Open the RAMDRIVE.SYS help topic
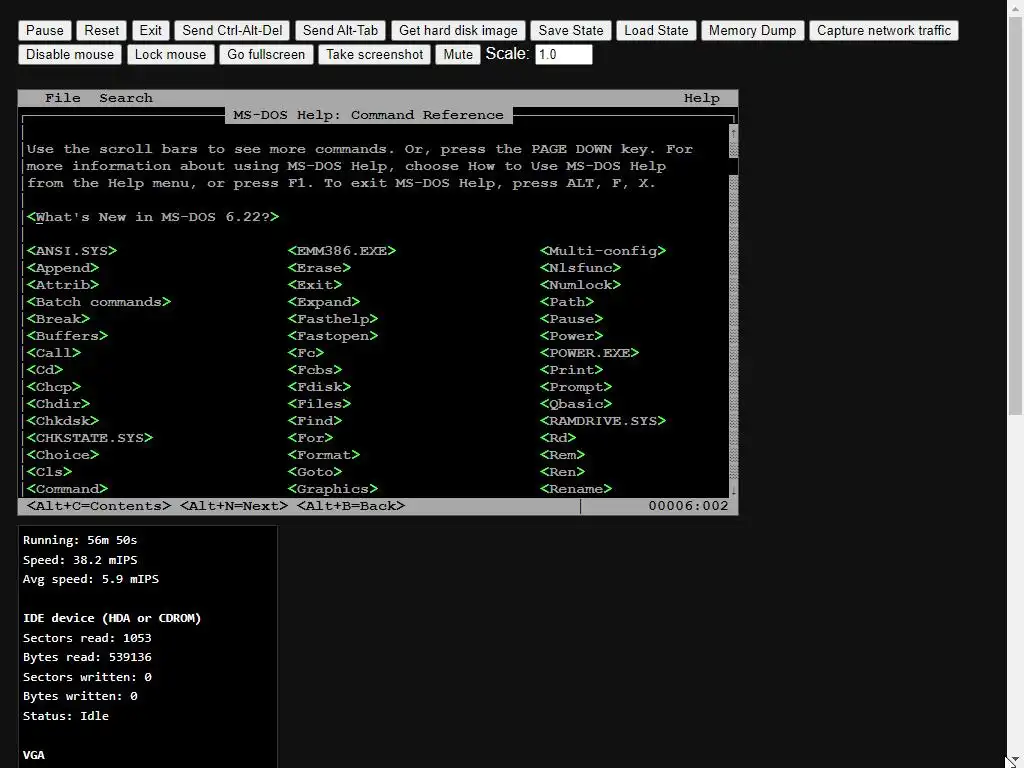Image resolution: width=1024 pixels, height=768 pixels. point(603,421)
